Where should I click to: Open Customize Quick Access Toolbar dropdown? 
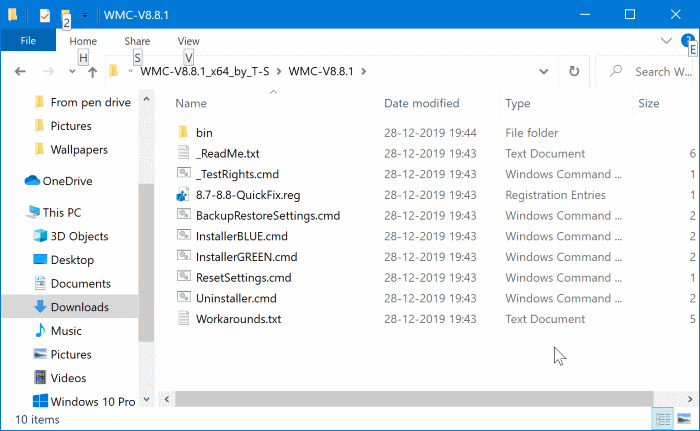(84, 16)
